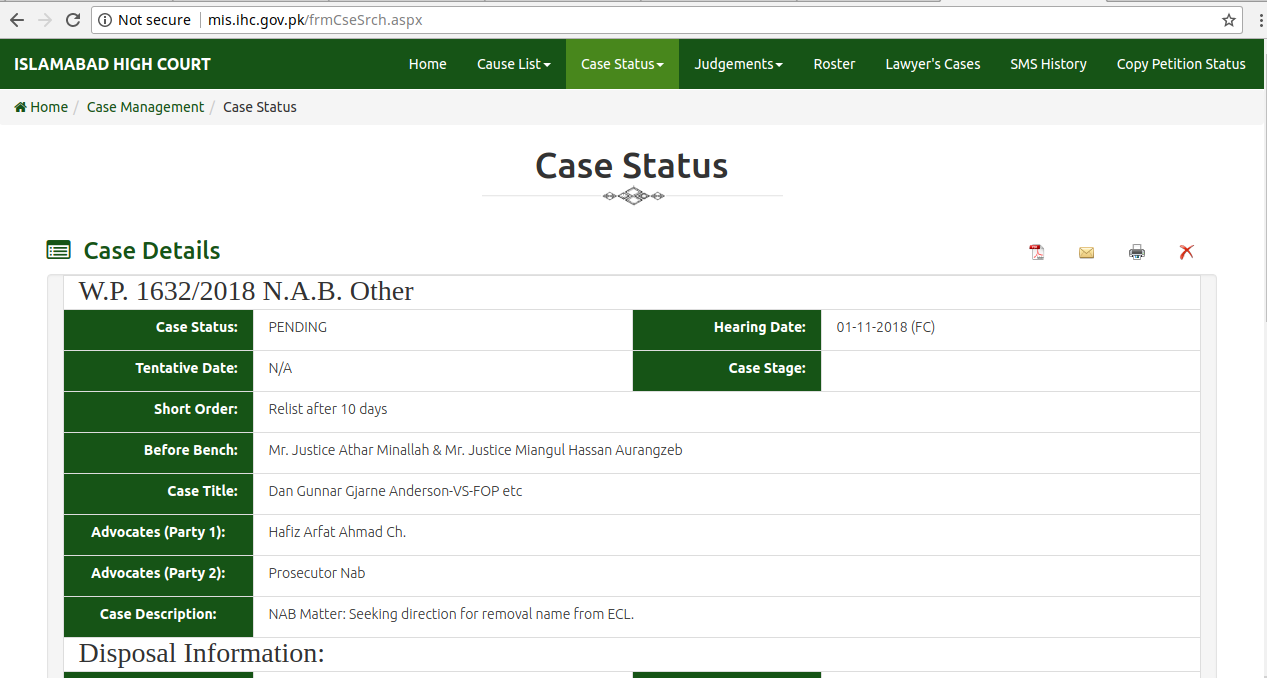Viewport: 1267px width, 678px height.
Task: Click the 'Before Bench:' label cell
Action: (x=158, y=452)
